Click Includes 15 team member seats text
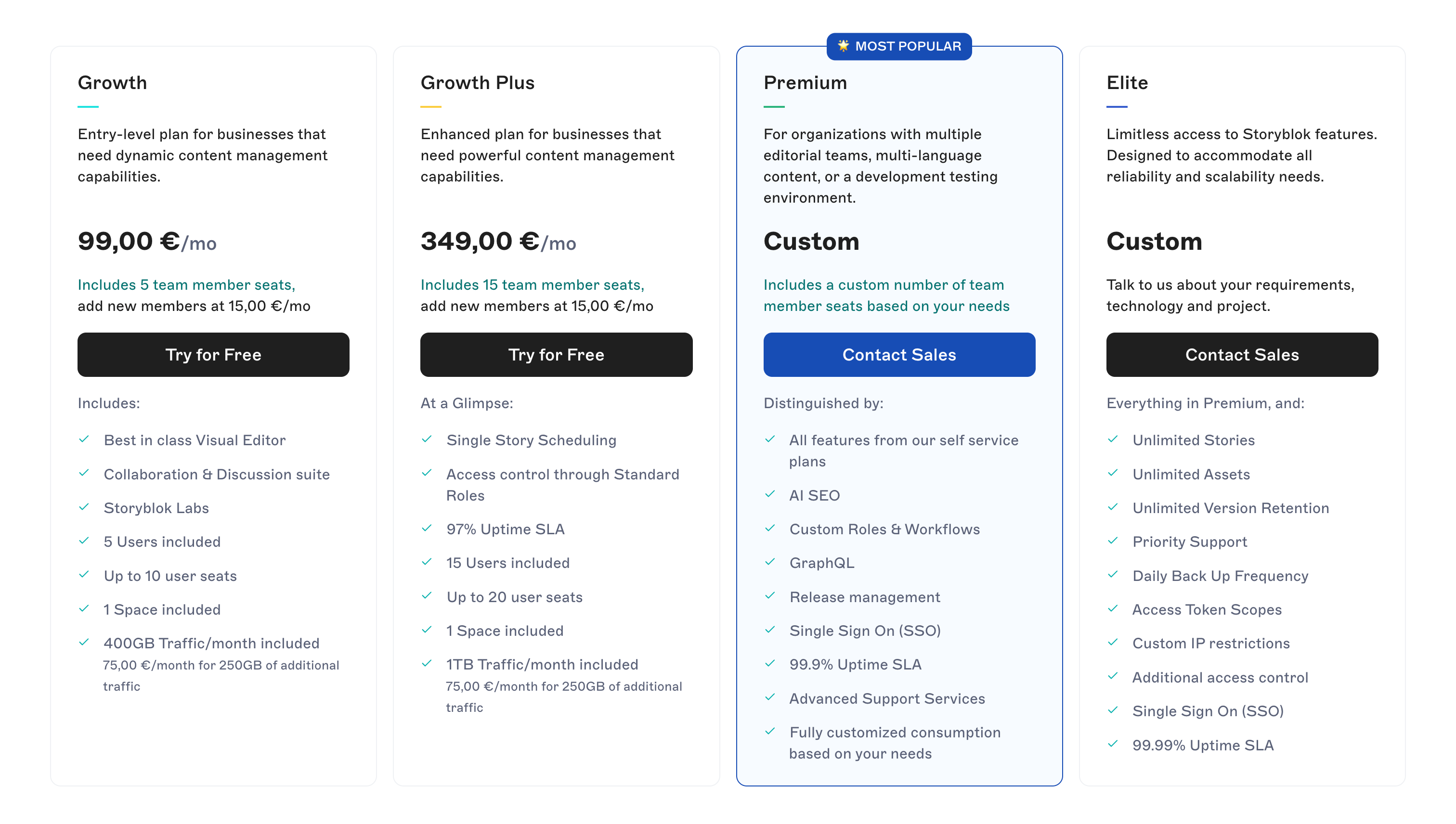The image size is (1456, 824). pos(532,284)
